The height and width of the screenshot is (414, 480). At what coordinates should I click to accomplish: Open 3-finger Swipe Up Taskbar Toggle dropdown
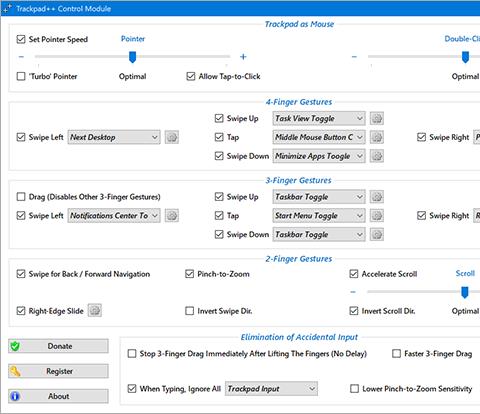pyautogui.click(x=319, y=197)
